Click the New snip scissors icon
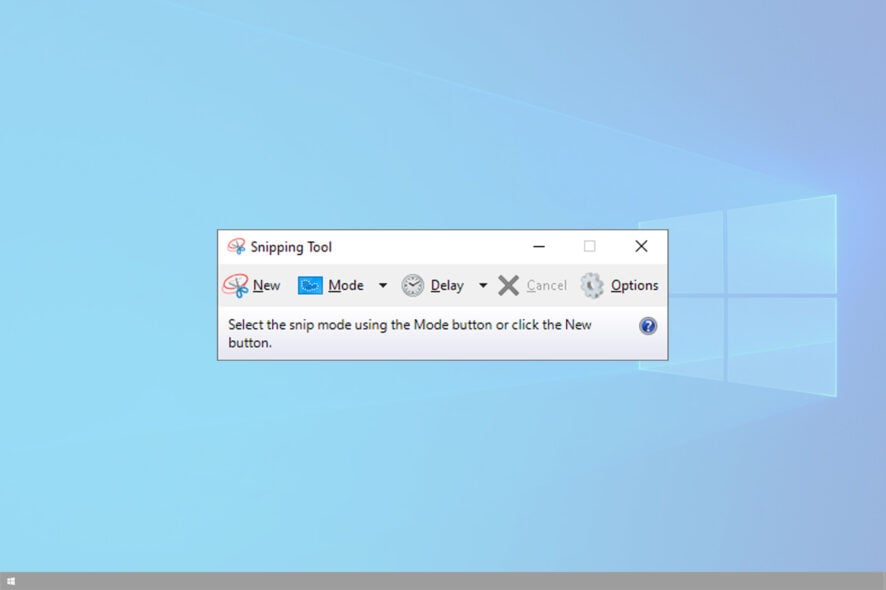 [236, 285]
